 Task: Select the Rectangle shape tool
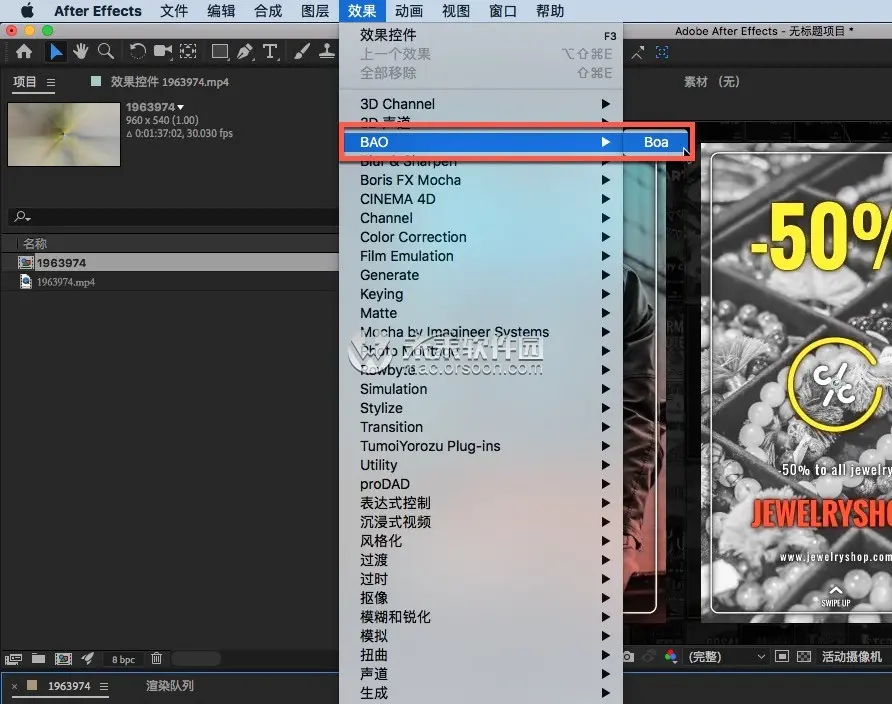point(220,52)
